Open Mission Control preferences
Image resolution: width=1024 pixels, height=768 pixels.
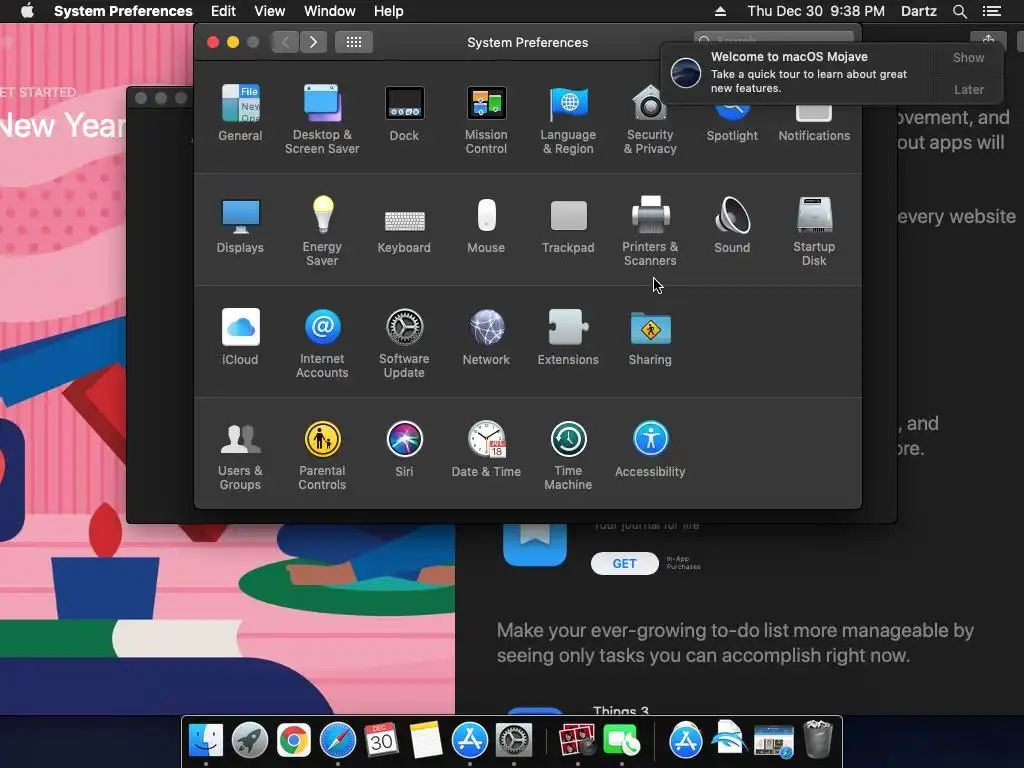[486, 120]
